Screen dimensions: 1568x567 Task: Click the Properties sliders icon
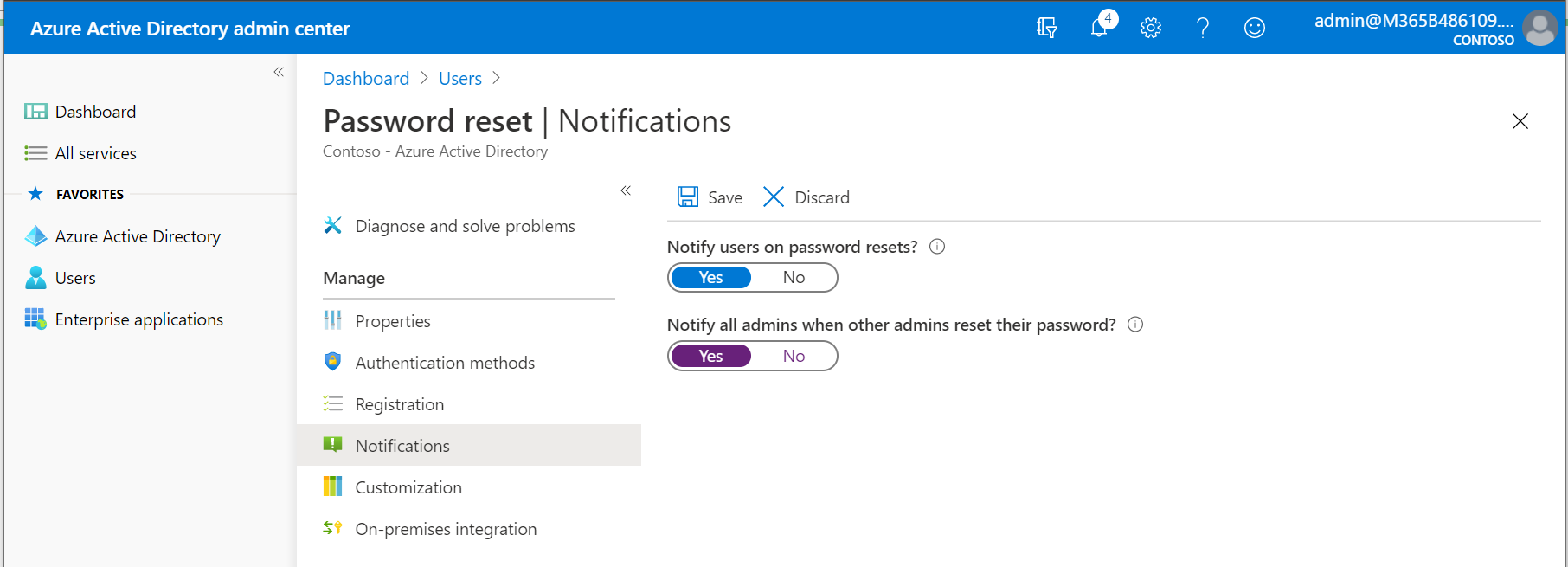click(x=332, y=320)
